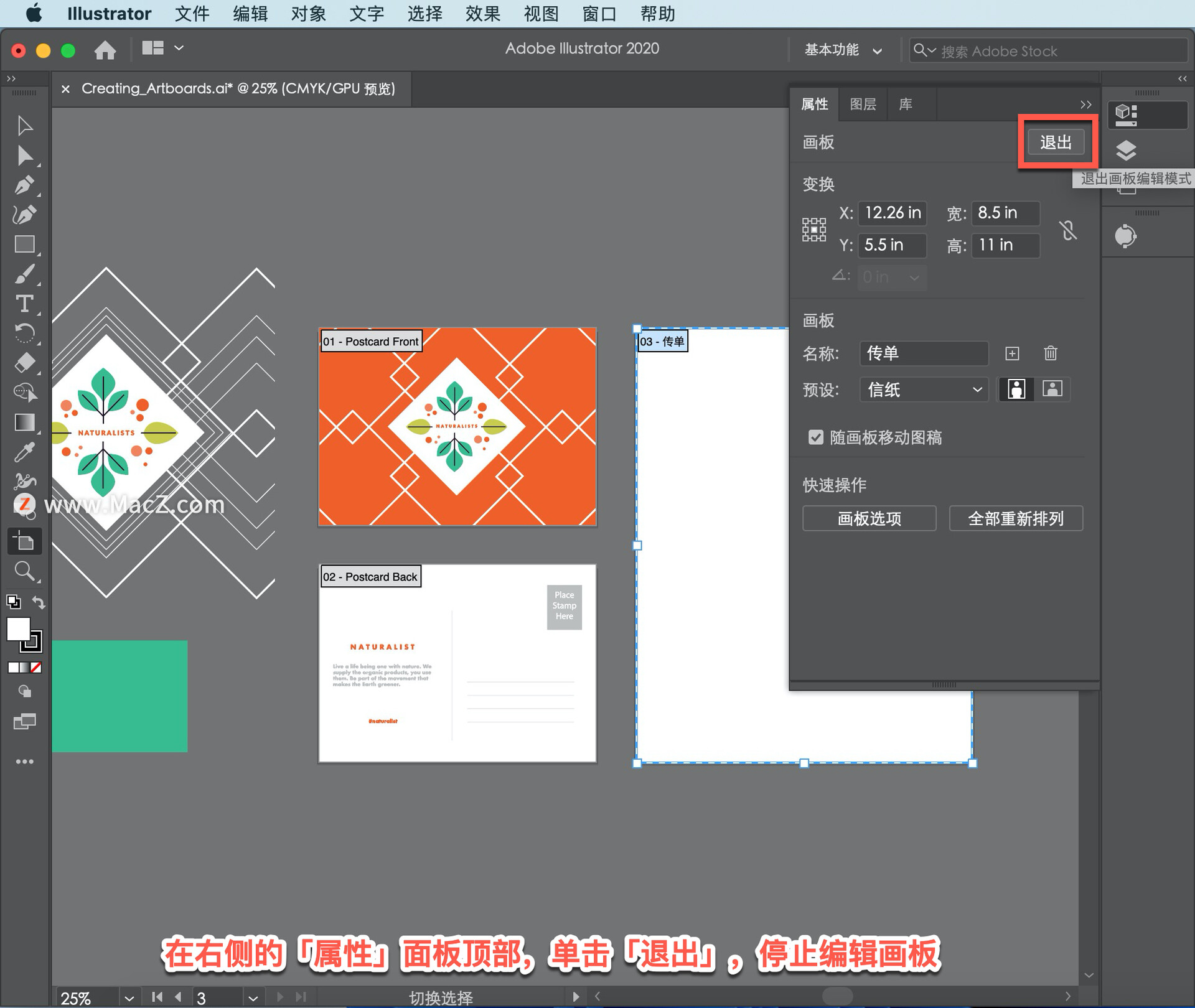The height and width of the screenshot is (1008, 1195).
Task: Set landscape artboard orientation
Action: tap(1052, 390)
